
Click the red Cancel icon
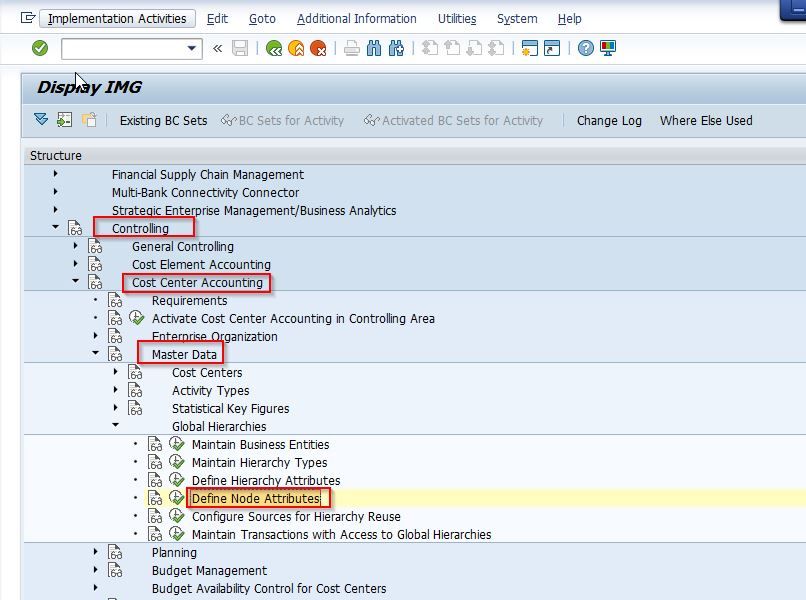click(318, 48)
